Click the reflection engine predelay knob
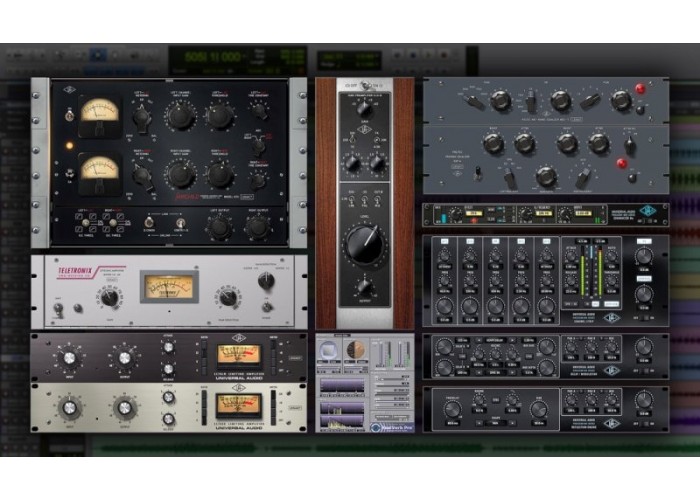Screen dimensions: 700x500 [x=452, y=408]
